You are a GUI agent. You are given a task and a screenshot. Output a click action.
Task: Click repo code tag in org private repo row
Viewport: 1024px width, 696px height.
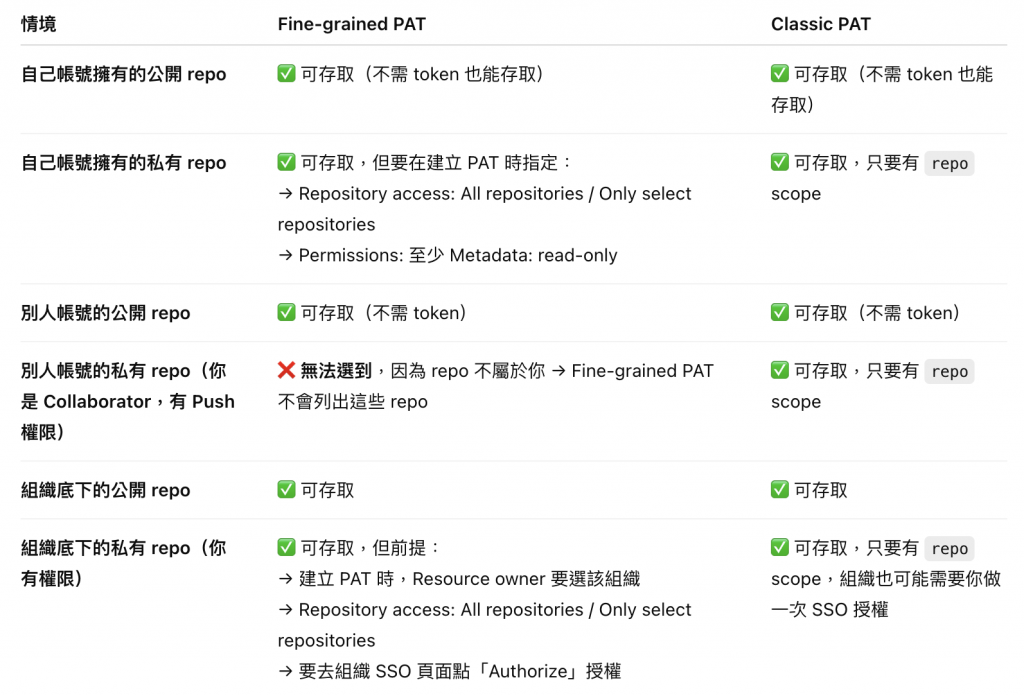click(x=950, y=548)
